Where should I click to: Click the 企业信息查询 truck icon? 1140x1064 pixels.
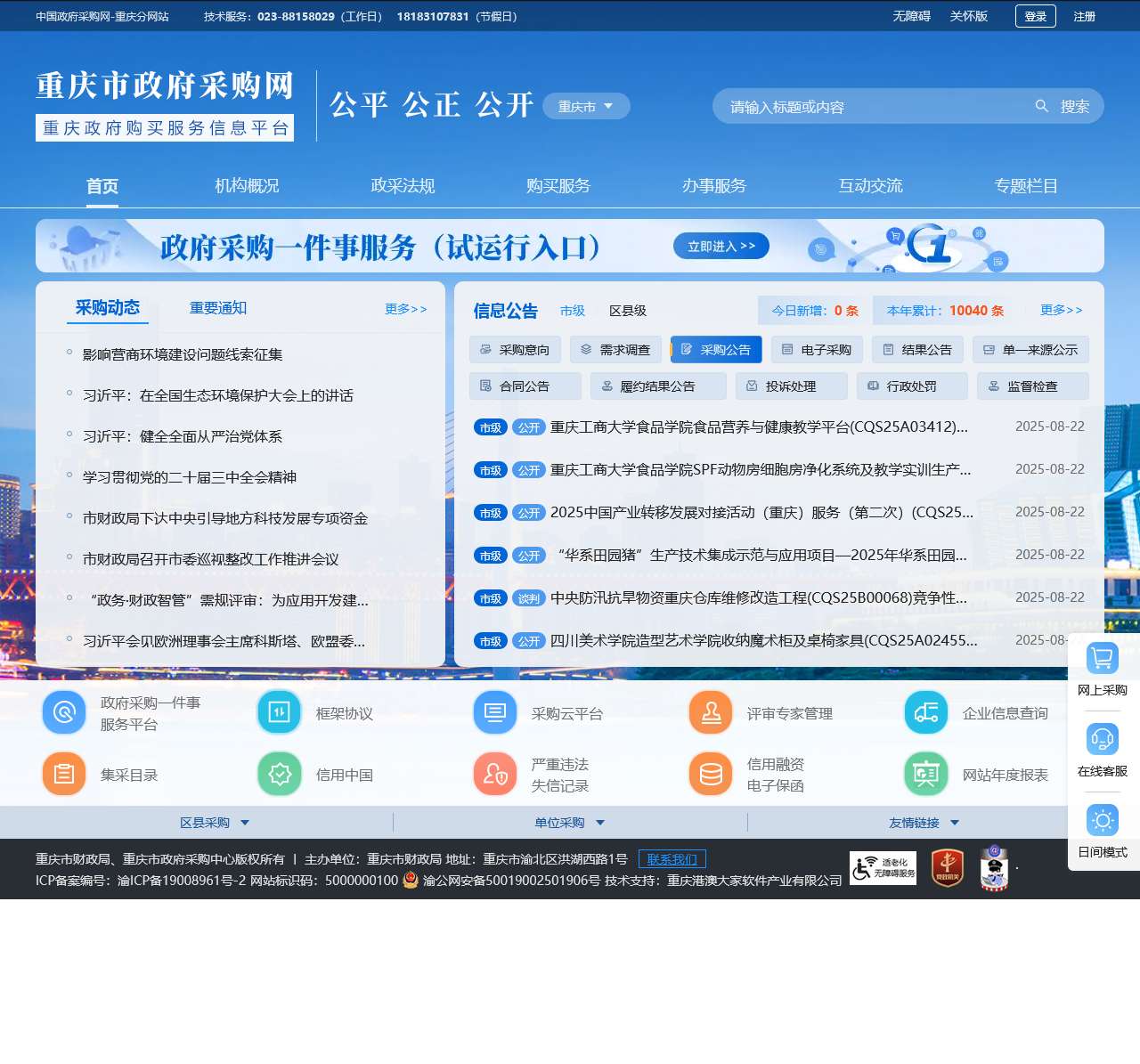tap(925, 712)
